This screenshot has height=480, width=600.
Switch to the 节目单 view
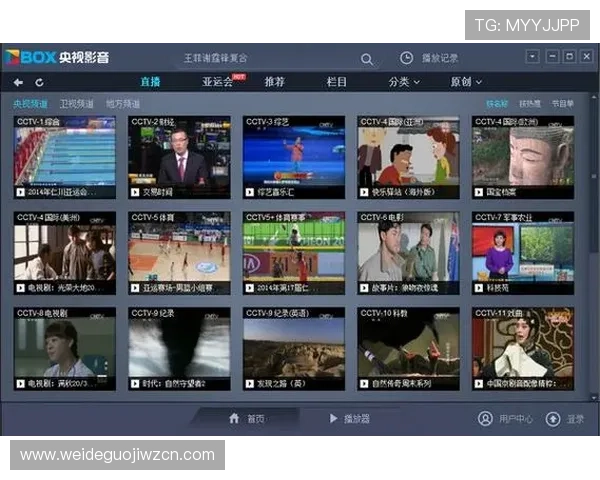562,104
